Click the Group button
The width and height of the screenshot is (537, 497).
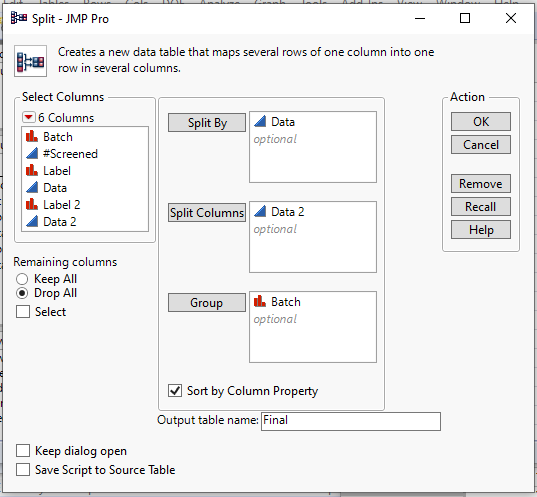pyautogui.click(x=207, y=303)
